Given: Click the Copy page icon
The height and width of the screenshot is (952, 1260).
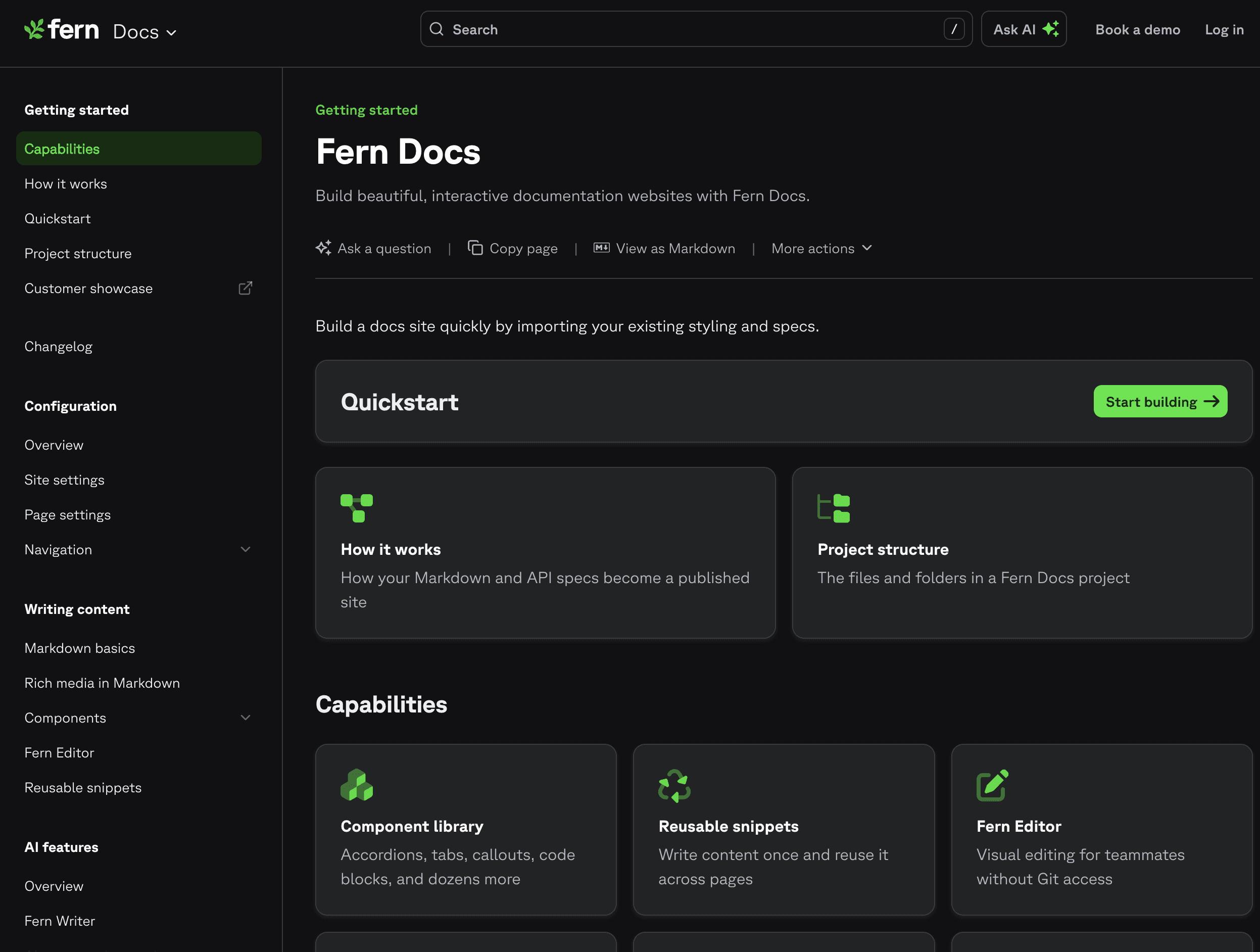Looking at the screenshot, I should (475, 248).
